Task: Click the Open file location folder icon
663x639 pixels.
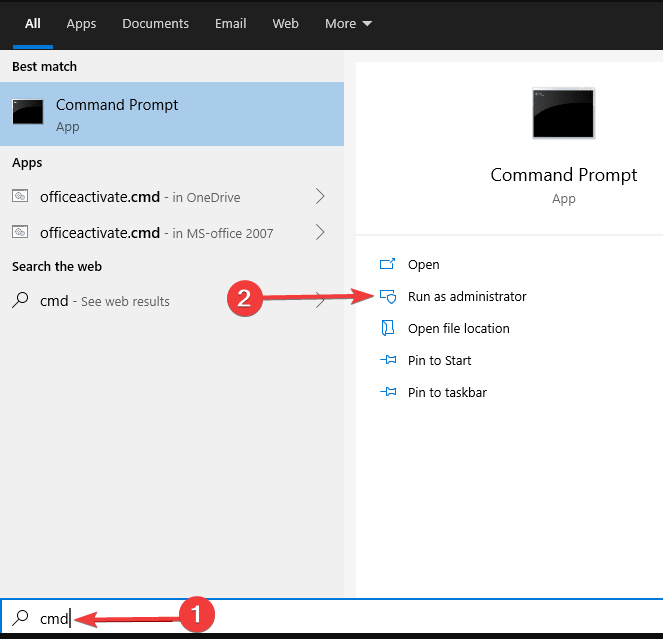Action: point(388,328)
